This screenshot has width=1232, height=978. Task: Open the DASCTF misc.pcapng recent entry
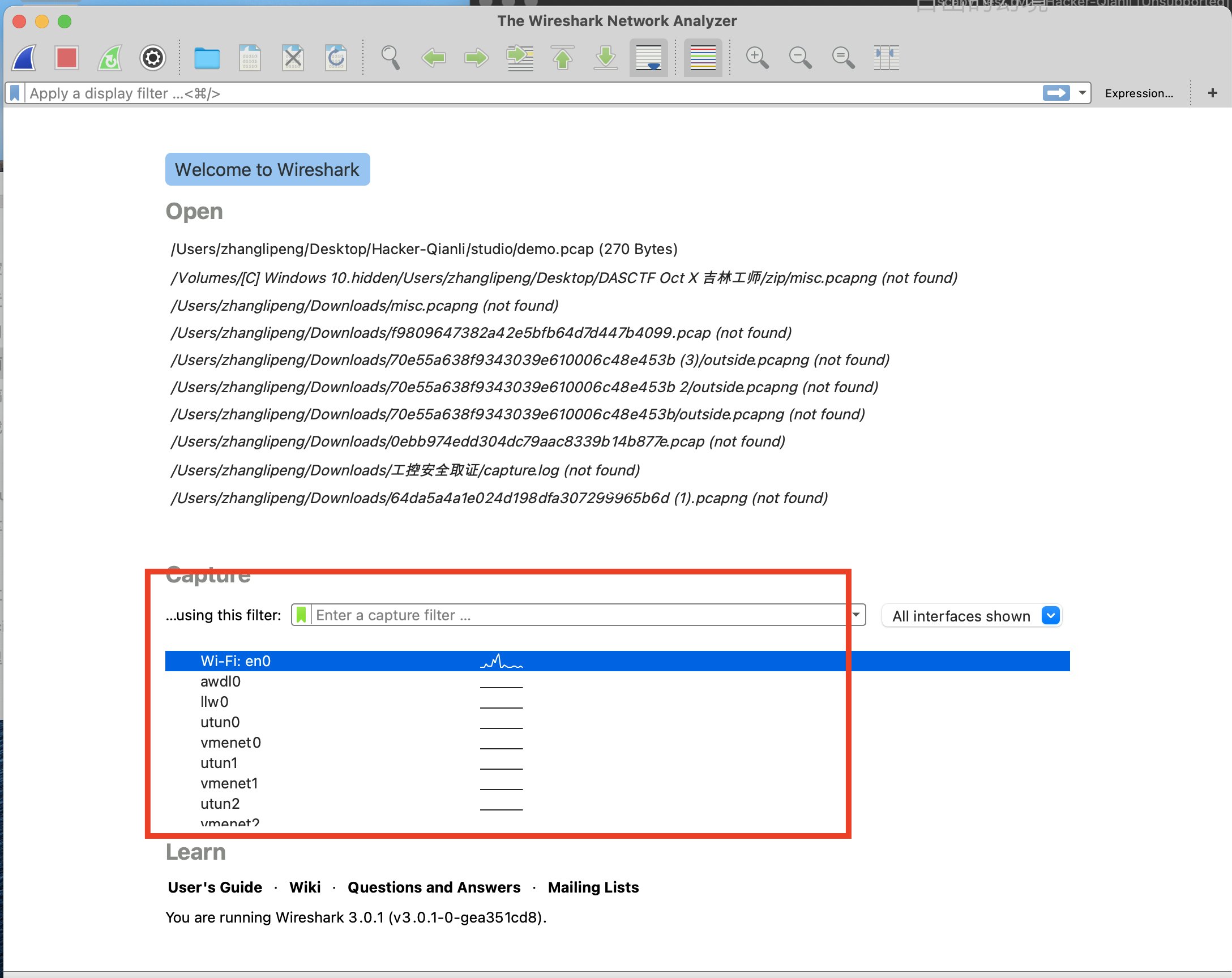coord(563,278)
